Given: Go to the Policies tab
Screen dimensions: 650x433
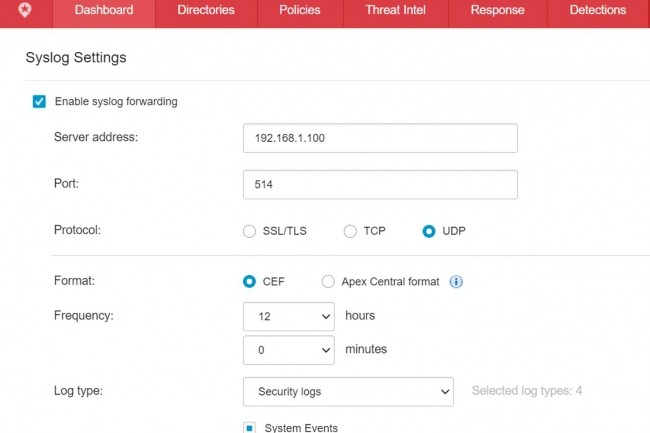Looking at the screenshot, I should (300, 11).
